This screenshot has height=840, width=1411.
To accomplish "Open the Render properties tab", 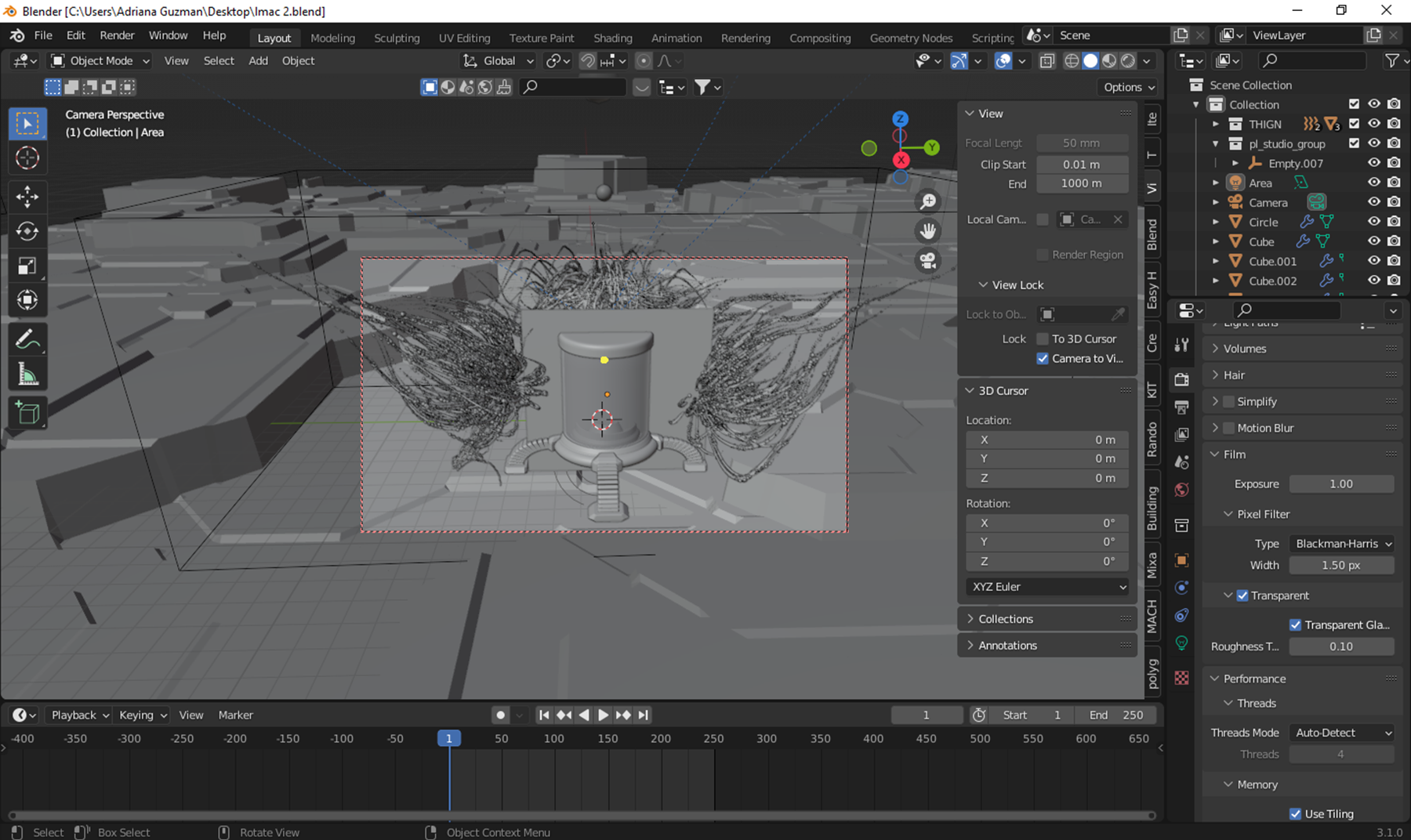I will [1181, 379].
